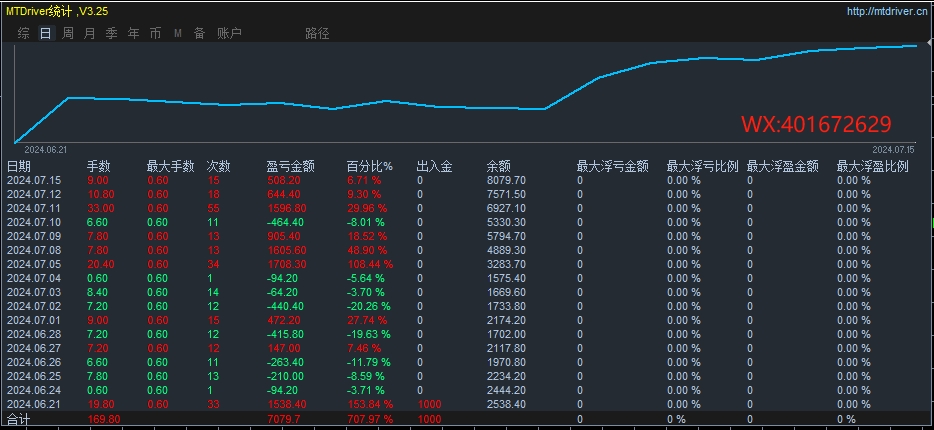
Task: Click balance value 8079.70
Action: pyautogui.click(x=506, y=180)
